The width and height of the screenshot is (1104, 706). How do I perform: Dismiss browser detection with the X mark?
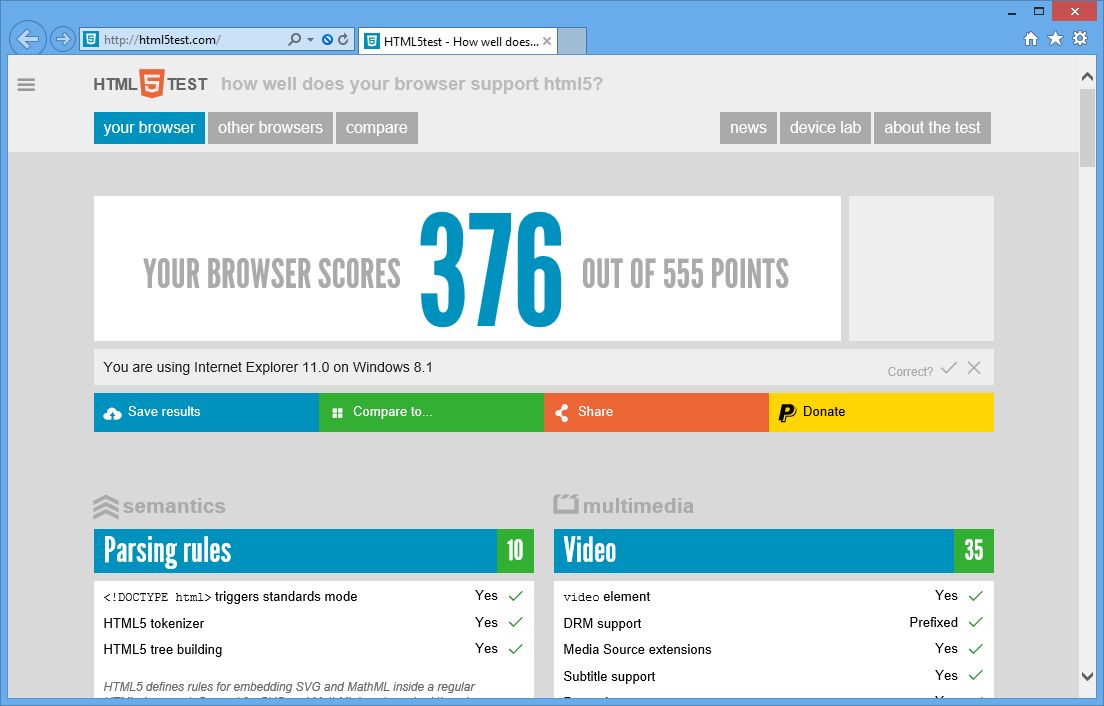974,367
